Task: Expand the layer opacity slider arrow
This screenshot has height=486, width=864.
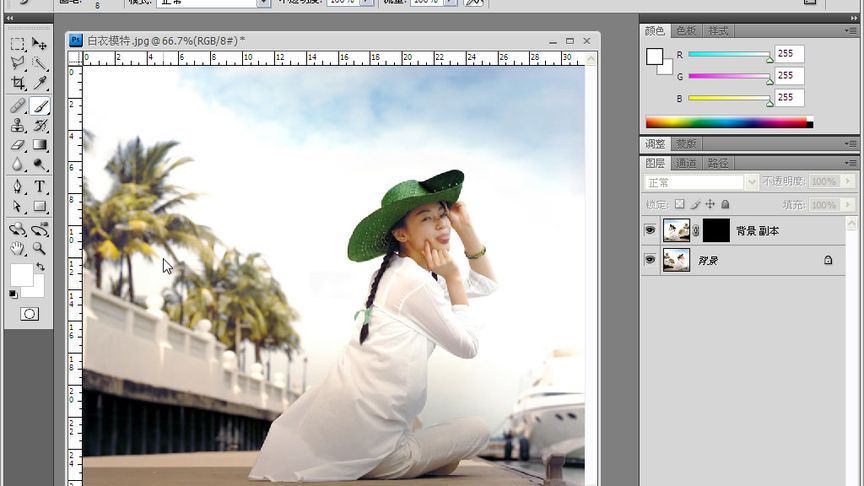Action: click(848, 182)
